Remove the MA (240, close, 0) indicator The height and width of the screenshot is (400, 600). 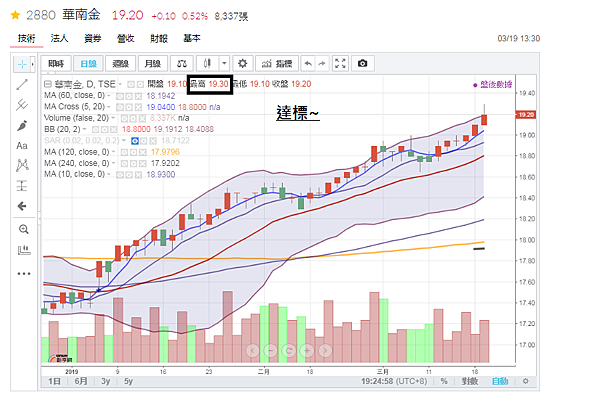coord(143,164)
